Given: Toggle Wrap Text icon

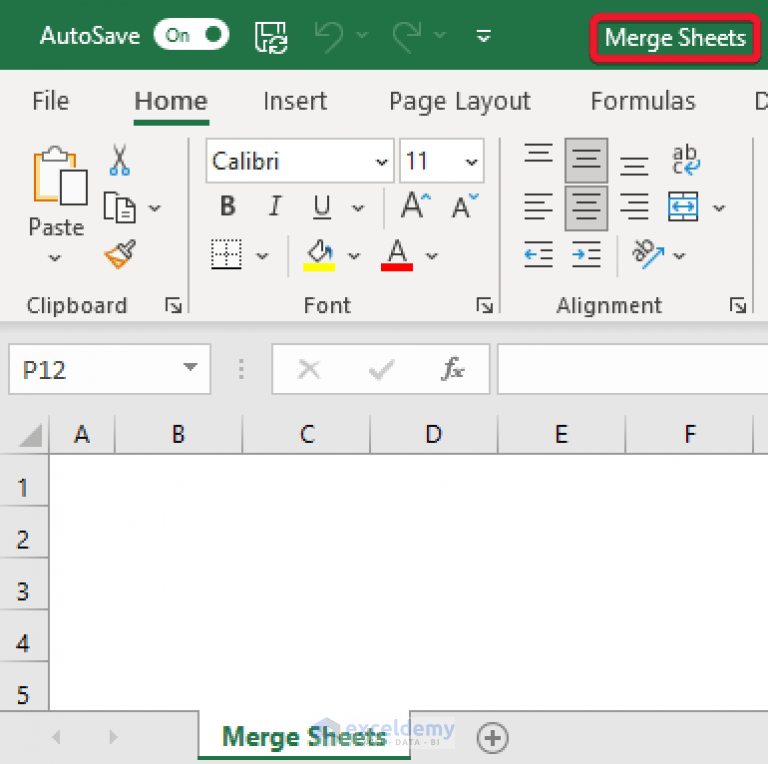Looking at the screenshot, I should click(x=685, y=160).
